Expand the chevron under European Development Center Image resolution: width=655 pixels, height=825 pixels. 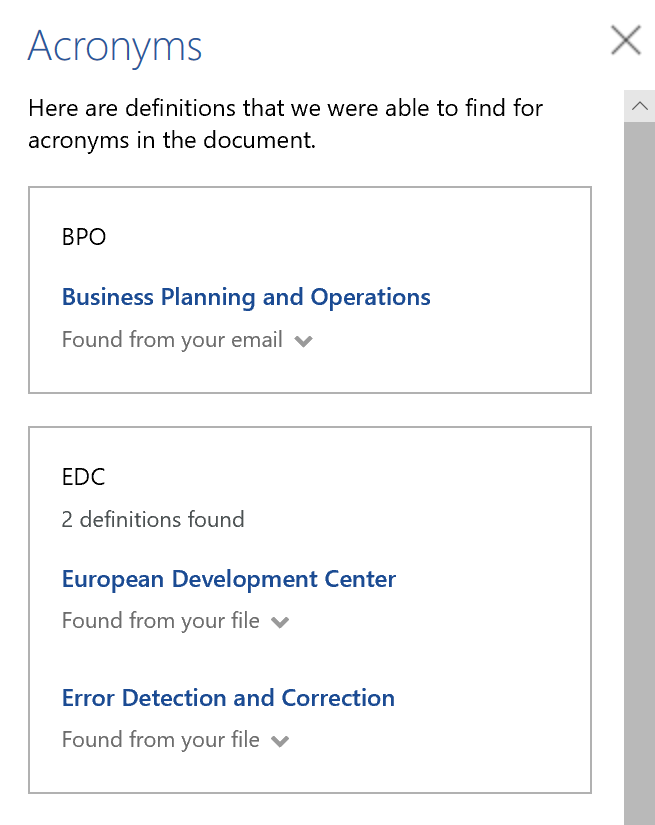tap(281, 622)
